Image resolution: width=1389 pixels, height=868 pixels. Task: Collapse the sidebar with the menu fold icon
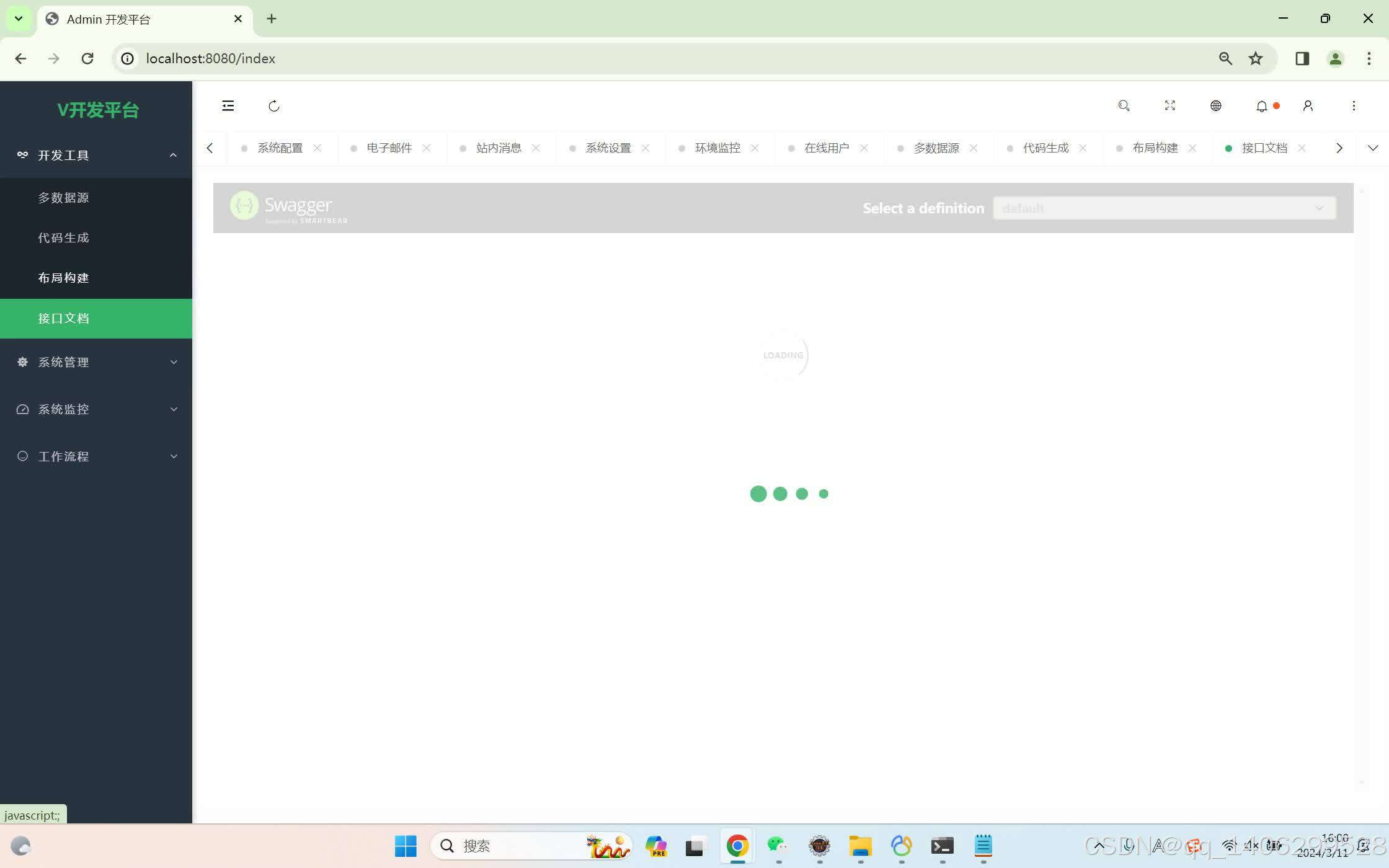[228, 106]
